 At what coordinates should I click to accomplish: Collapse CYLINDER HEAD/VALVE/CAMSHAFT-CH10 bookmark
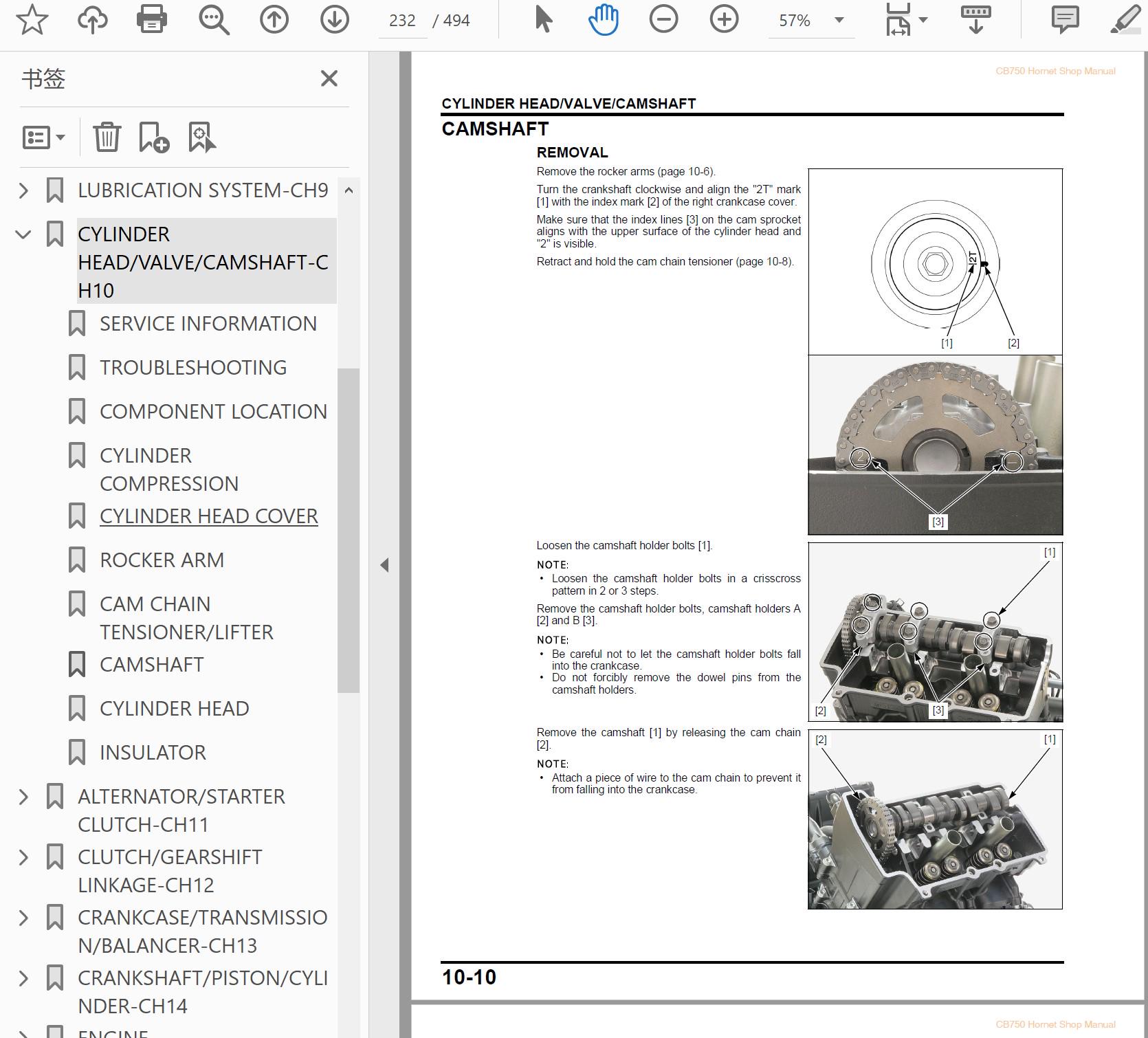point(23,234)
